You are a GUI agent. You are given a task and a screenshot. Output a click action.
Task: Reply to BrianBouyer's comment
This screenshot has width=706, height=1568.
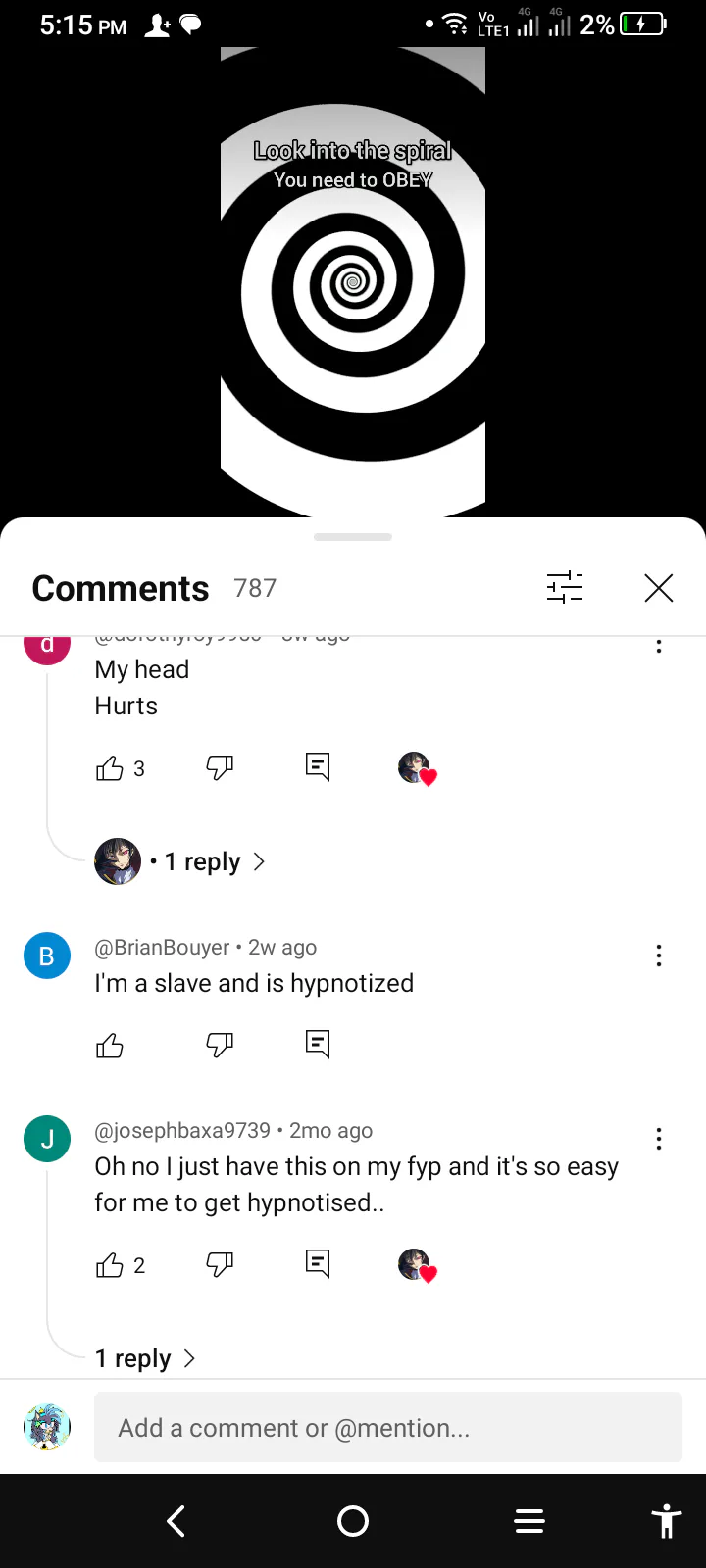(x=318, y=1044)
